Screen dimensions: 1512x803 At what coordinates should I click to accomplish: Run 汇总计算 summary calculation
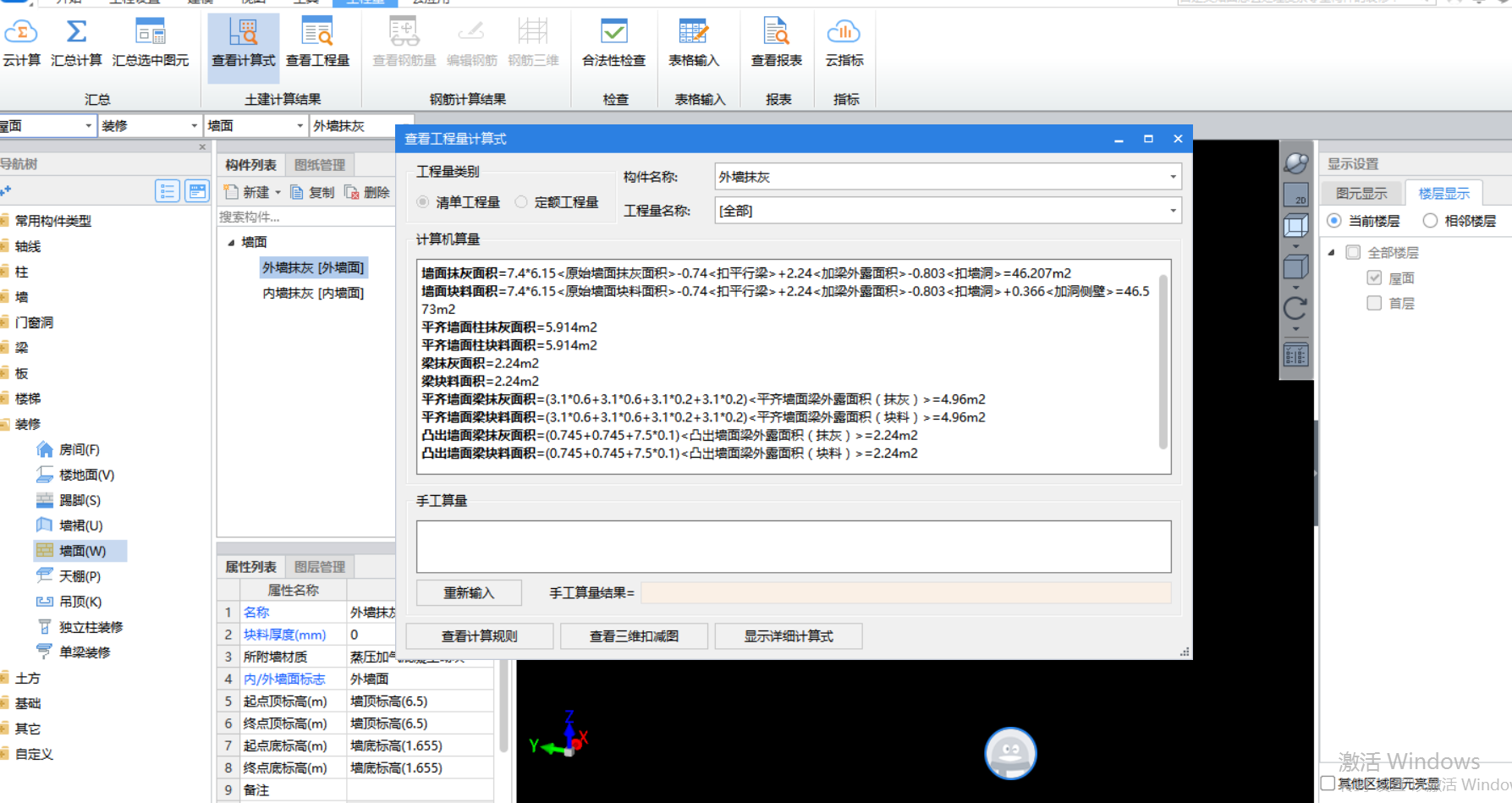click(76, 43)
